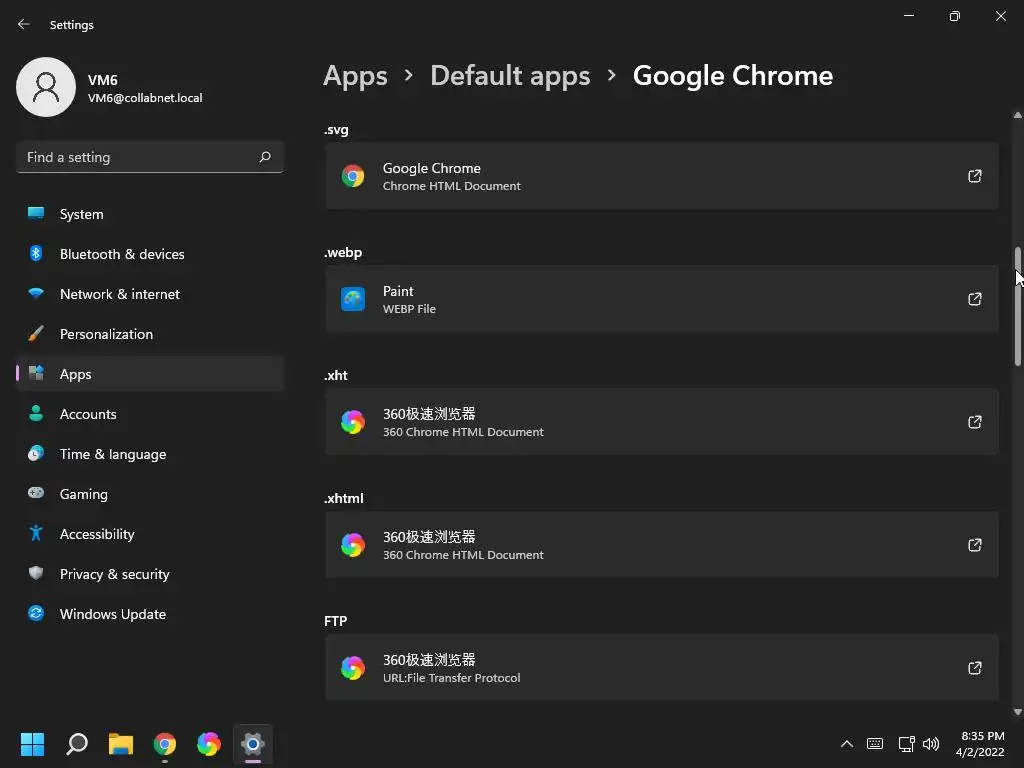Image resolution: width=1024 pixels, height=768 pixels.
Task: Click the back arrow in Settings
Action: [24, 25]
